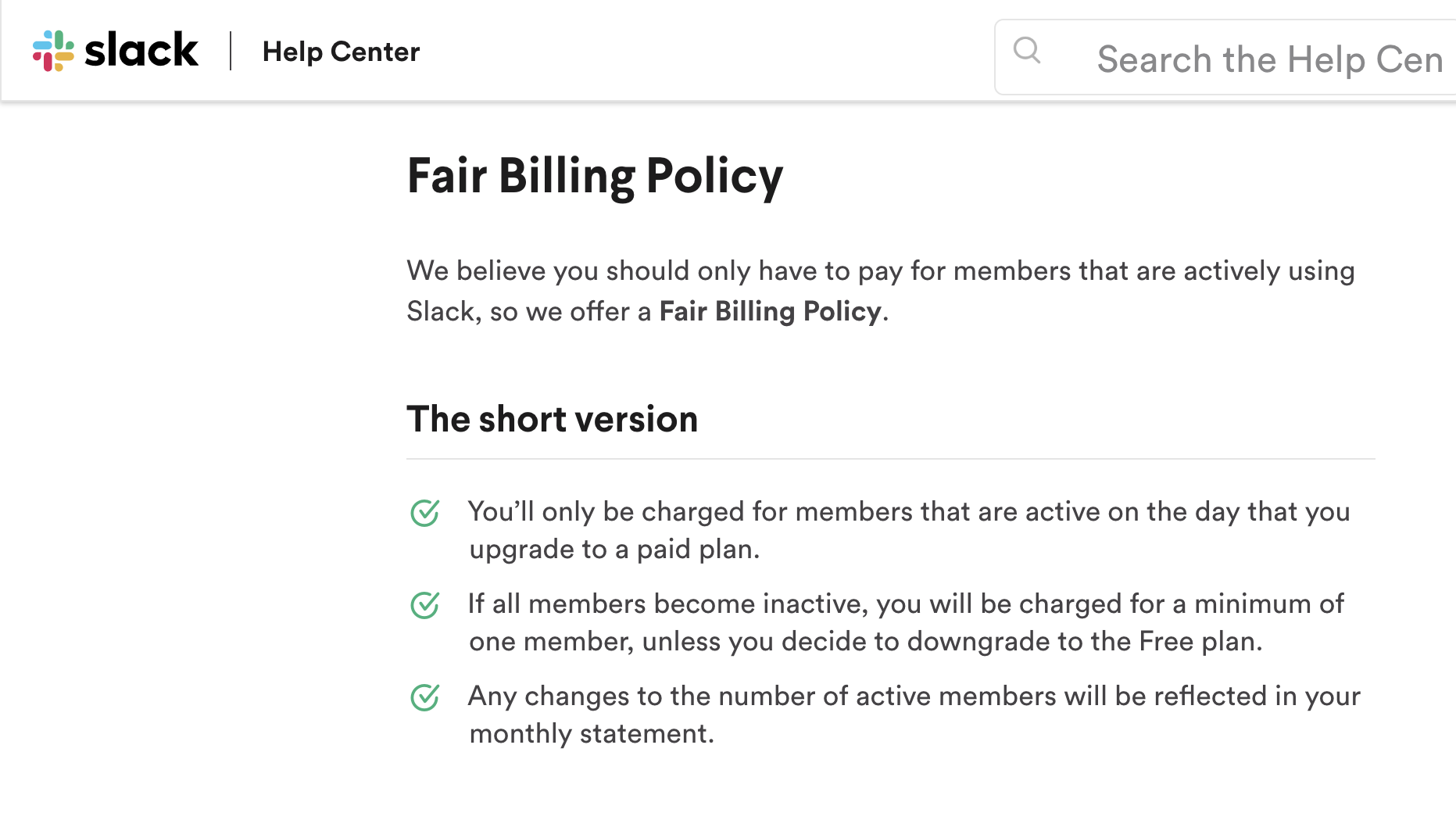Open the Help Center home link
The image size is (1456, 813).
(x=341, y=52)
